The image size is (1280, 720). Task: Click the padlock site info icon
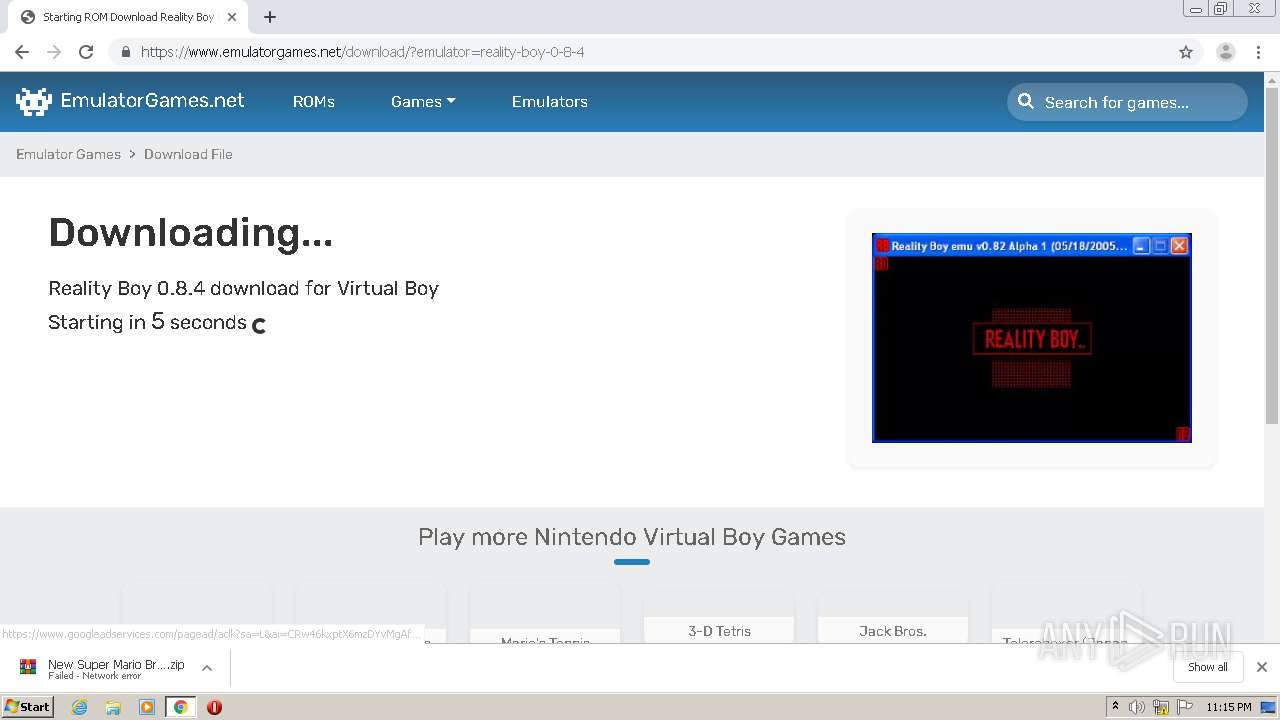coord(125,52)
